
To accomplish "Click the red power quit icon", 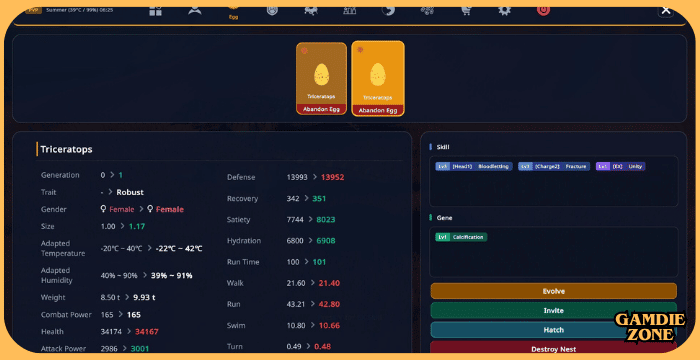I will point(543,11).
